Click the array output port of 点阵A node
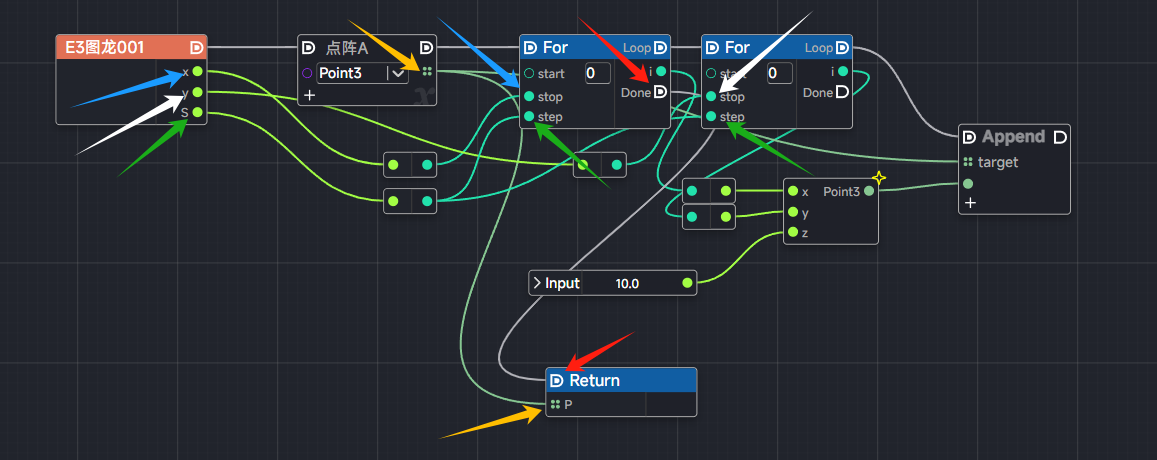This screenshot has width=1157, height=460. [427, 72]
